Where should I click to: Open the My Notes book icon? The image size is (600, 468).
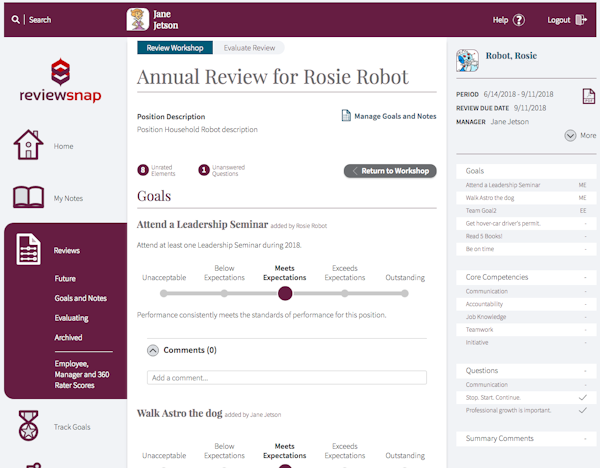pyautogui.click(x=28, y=197)
